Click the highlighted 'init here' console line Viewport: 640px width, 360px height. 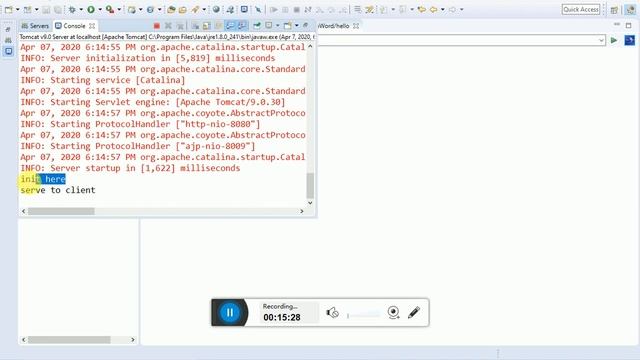[43, 179]
